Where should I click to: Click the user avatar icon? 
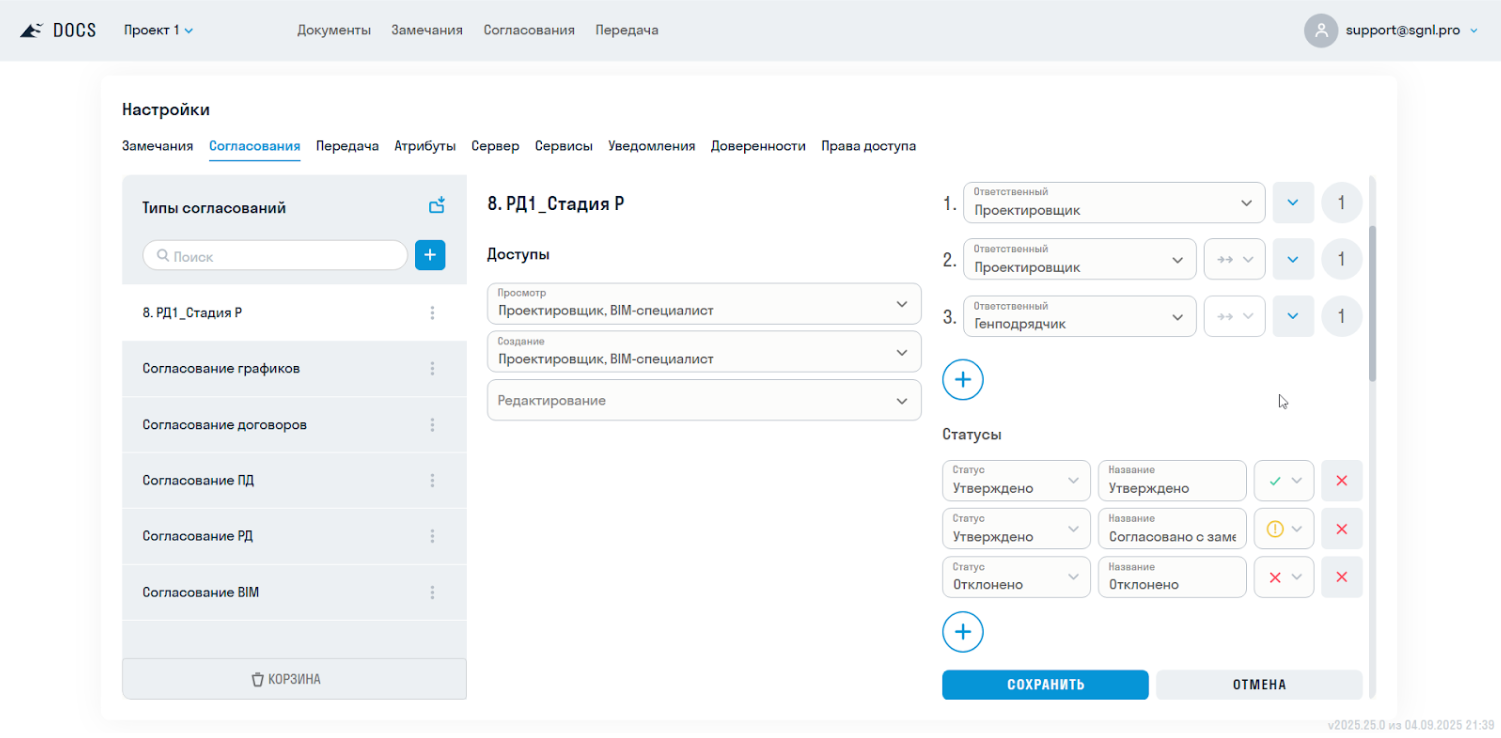(1320, 30)
